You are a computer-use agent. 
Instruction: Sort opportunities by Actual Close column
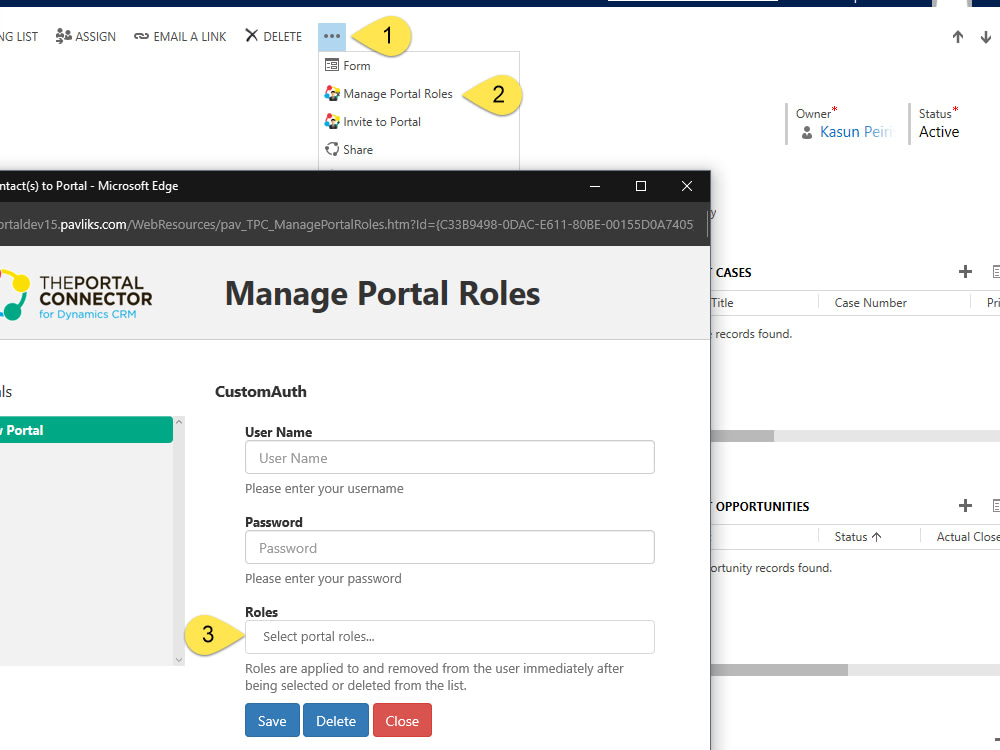(967, 537)
